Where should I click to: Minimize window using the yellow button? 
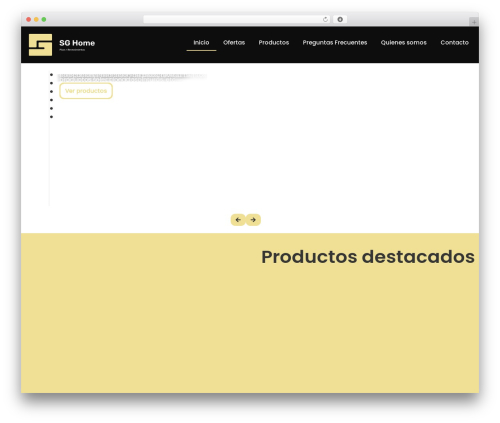click(36, 20)
